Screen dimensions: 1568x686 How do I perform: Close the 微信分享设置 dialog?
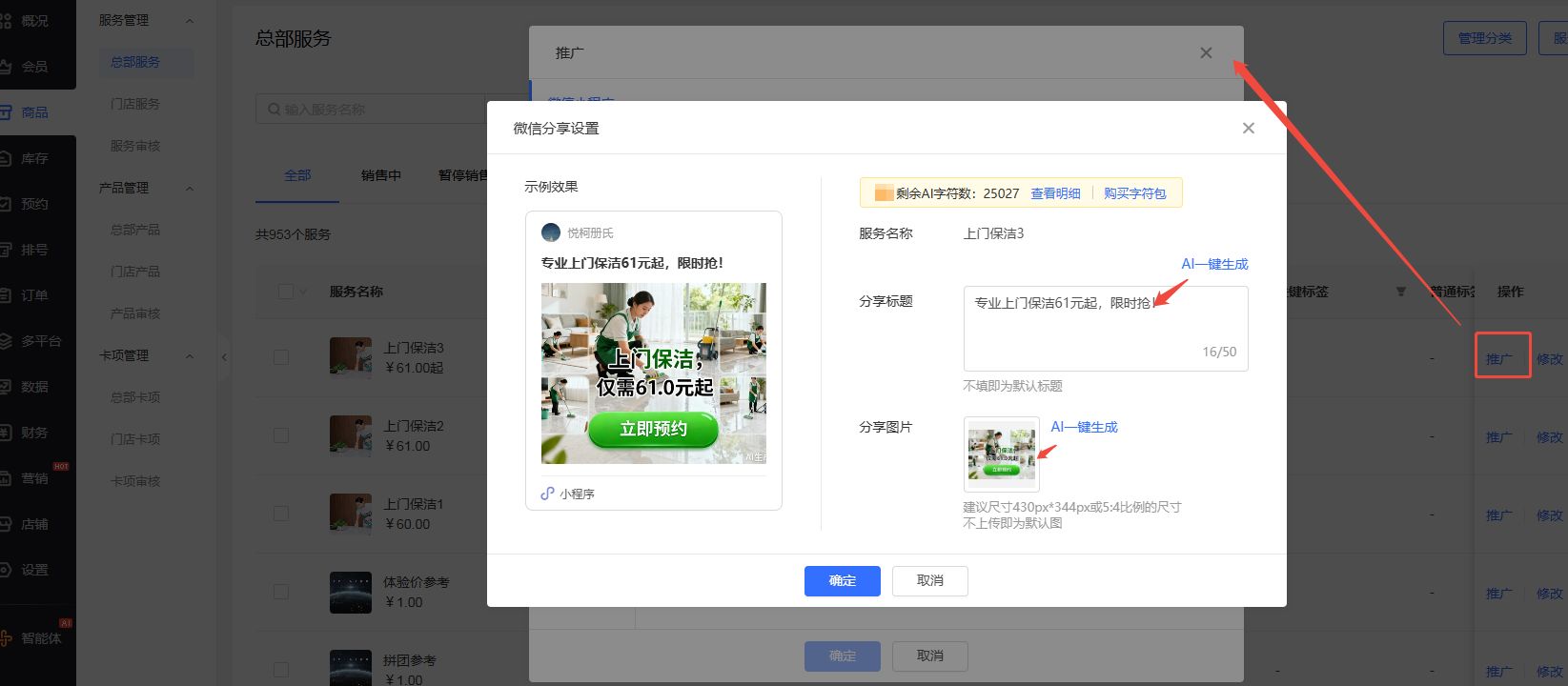[x=1248, y=129]
